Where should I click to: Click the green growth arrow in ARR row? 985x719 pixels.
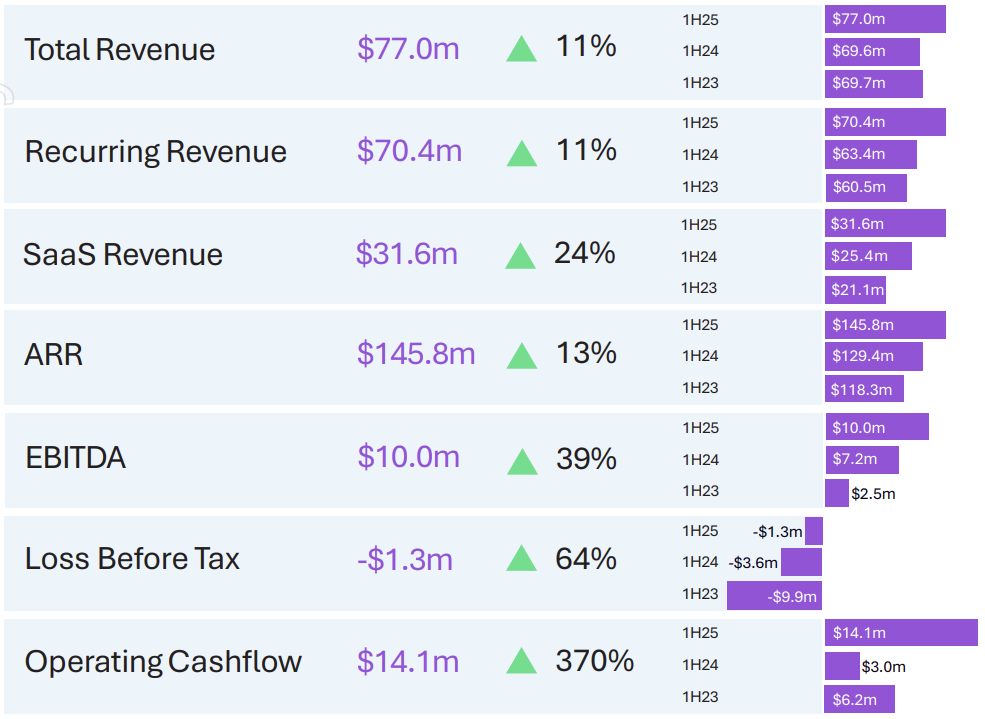521,356
